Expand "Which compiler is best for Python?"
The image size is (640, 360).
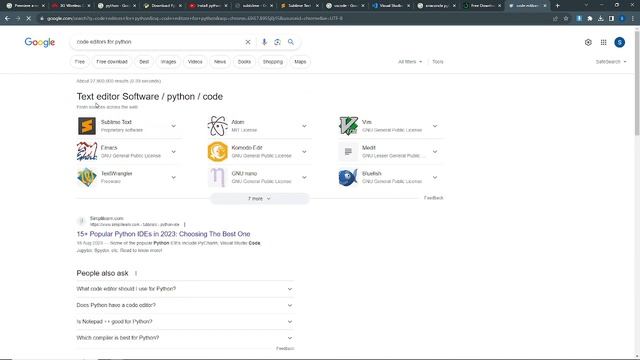coord(184,338)
